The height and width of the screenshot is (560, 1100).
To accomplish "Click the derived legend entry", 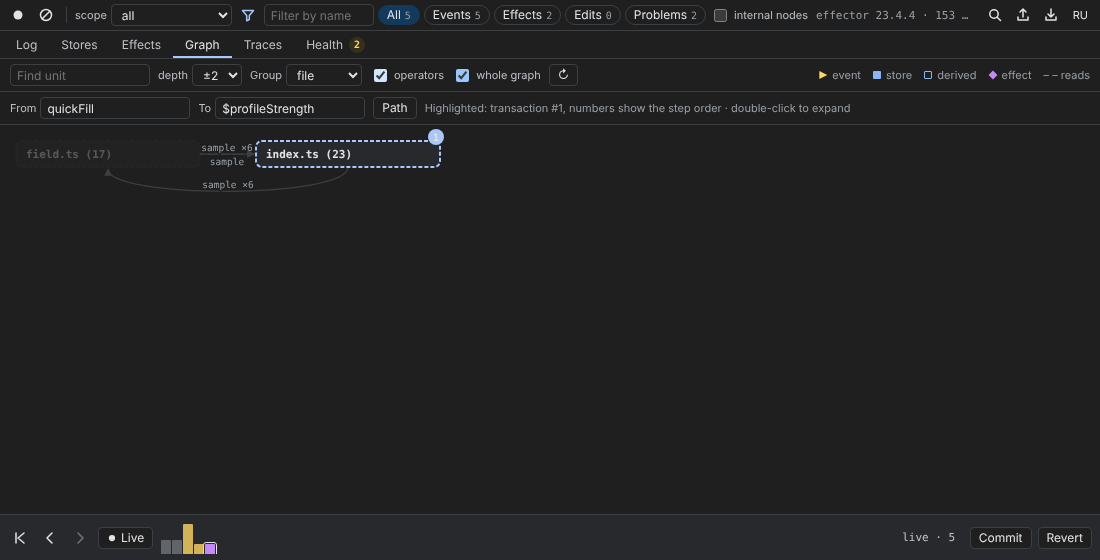I will click(950, 75).
